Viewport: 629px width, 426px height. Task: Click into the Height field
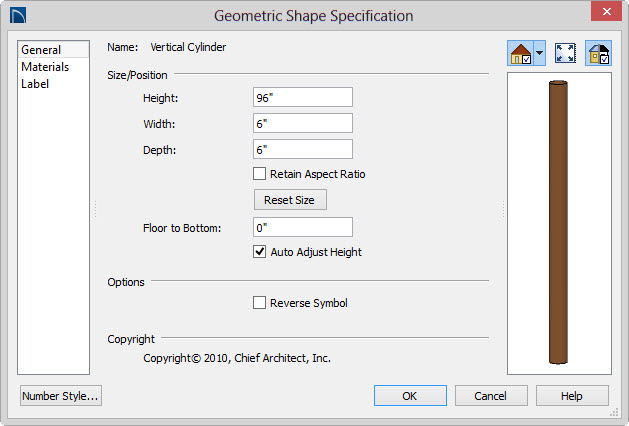[303, 97]
